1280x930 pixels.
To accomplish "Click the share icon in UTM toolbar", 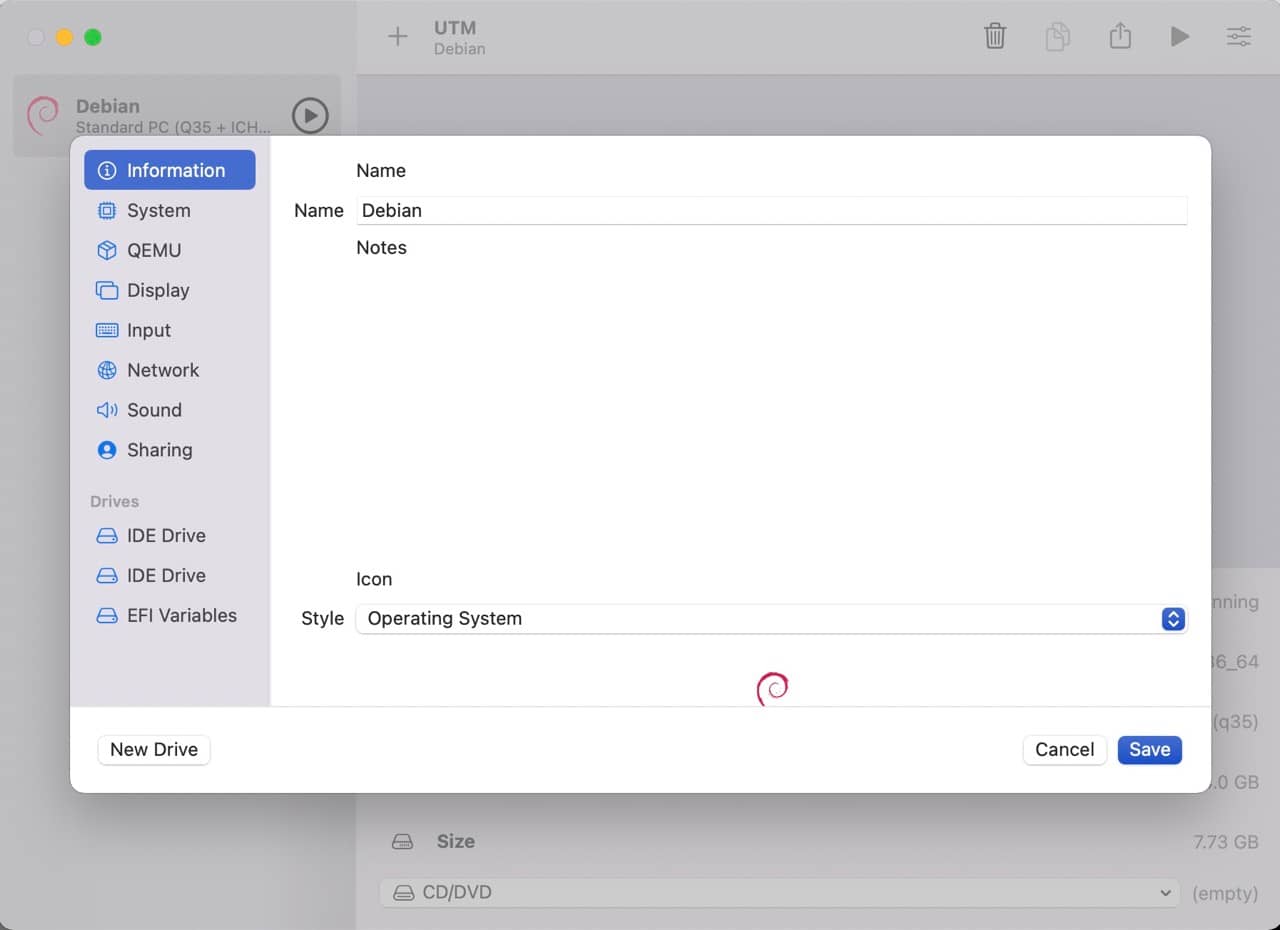I will click(1120, 36).
